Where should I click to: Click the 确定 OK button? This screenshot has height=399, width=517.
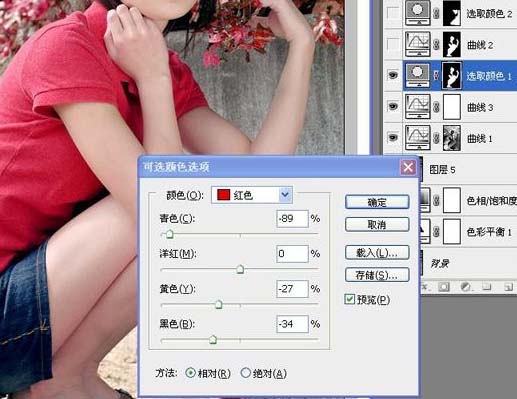coord(377,202)
